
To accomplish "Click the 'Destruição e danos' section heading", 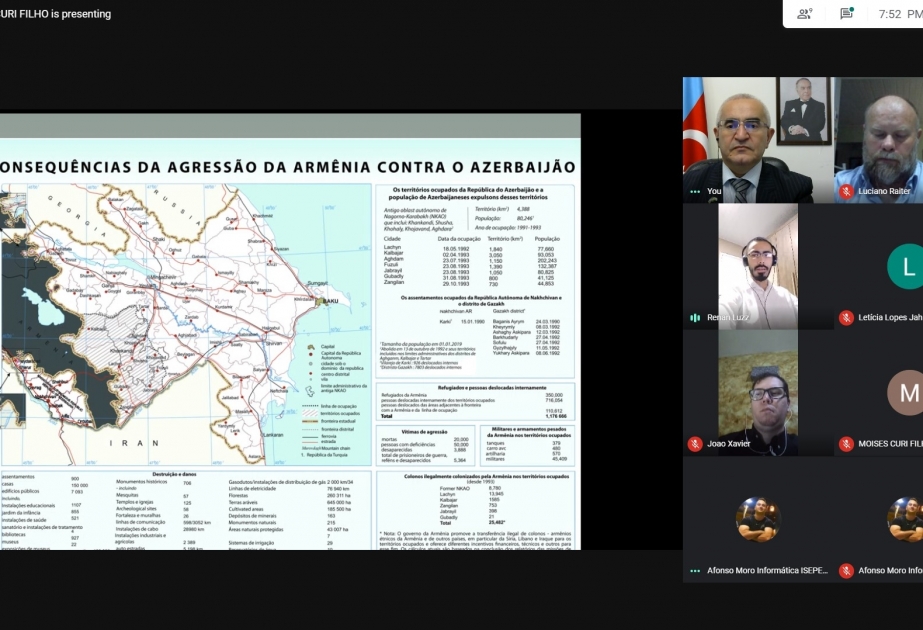I will click(174, 474).
